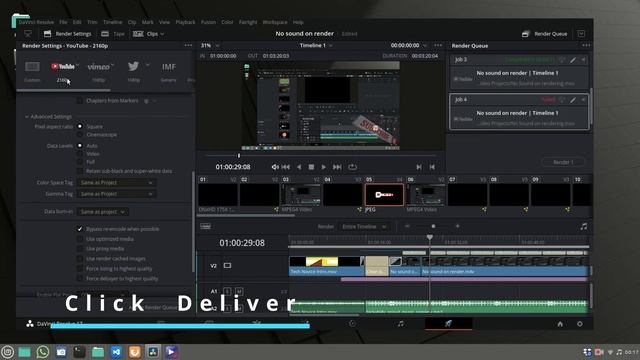640x360 pixels.
Task: Enable Chapters from Markers checkbox
Action: 80,101
